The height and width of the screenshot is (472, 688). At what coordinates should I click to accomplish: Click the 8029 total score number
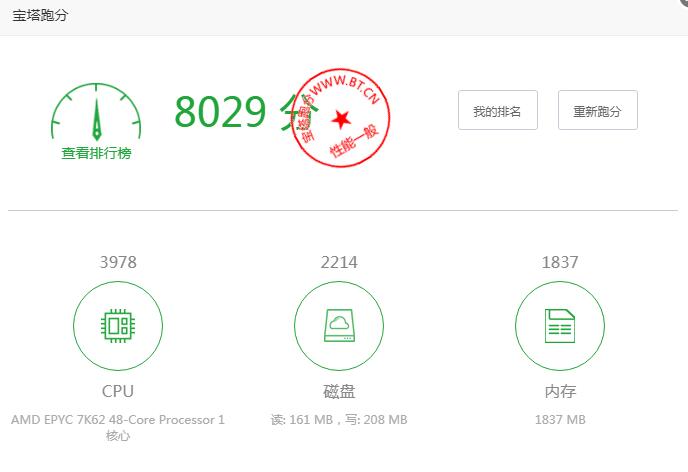(x=220, y=113)
